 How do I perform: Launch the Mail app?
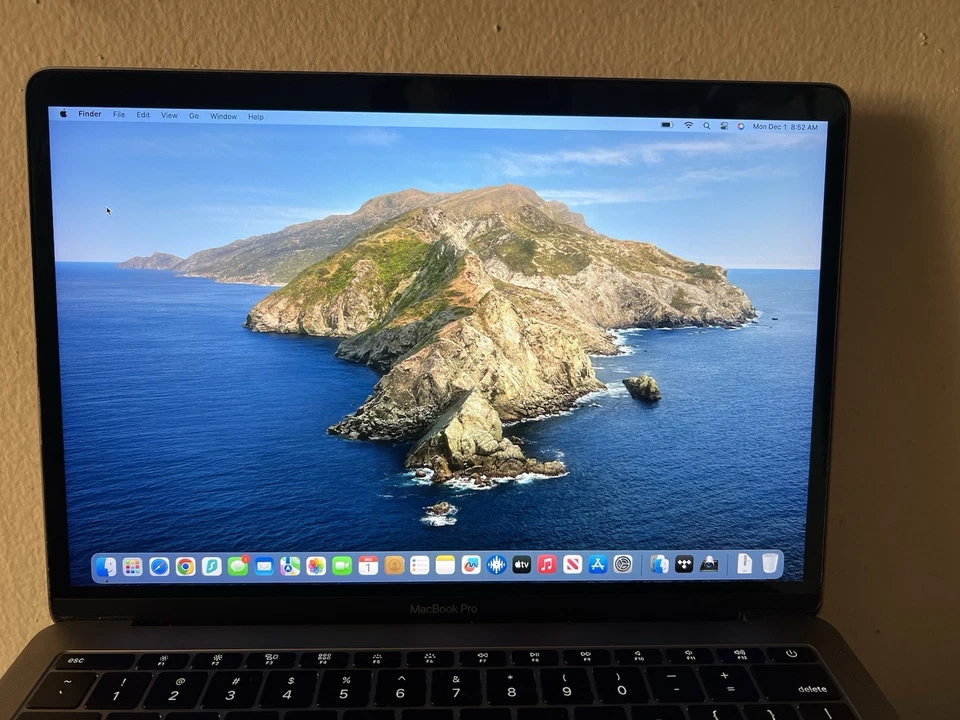pyautogui.click(x=264, y=565)
